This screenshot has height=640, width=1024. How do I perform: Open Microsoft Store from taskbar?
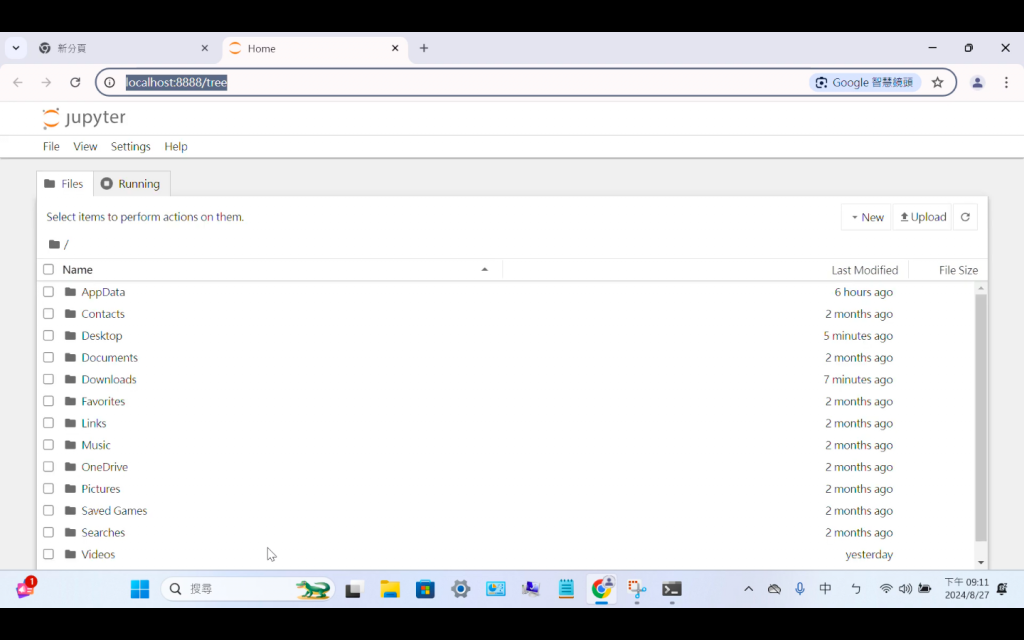[x=425, y=589]
